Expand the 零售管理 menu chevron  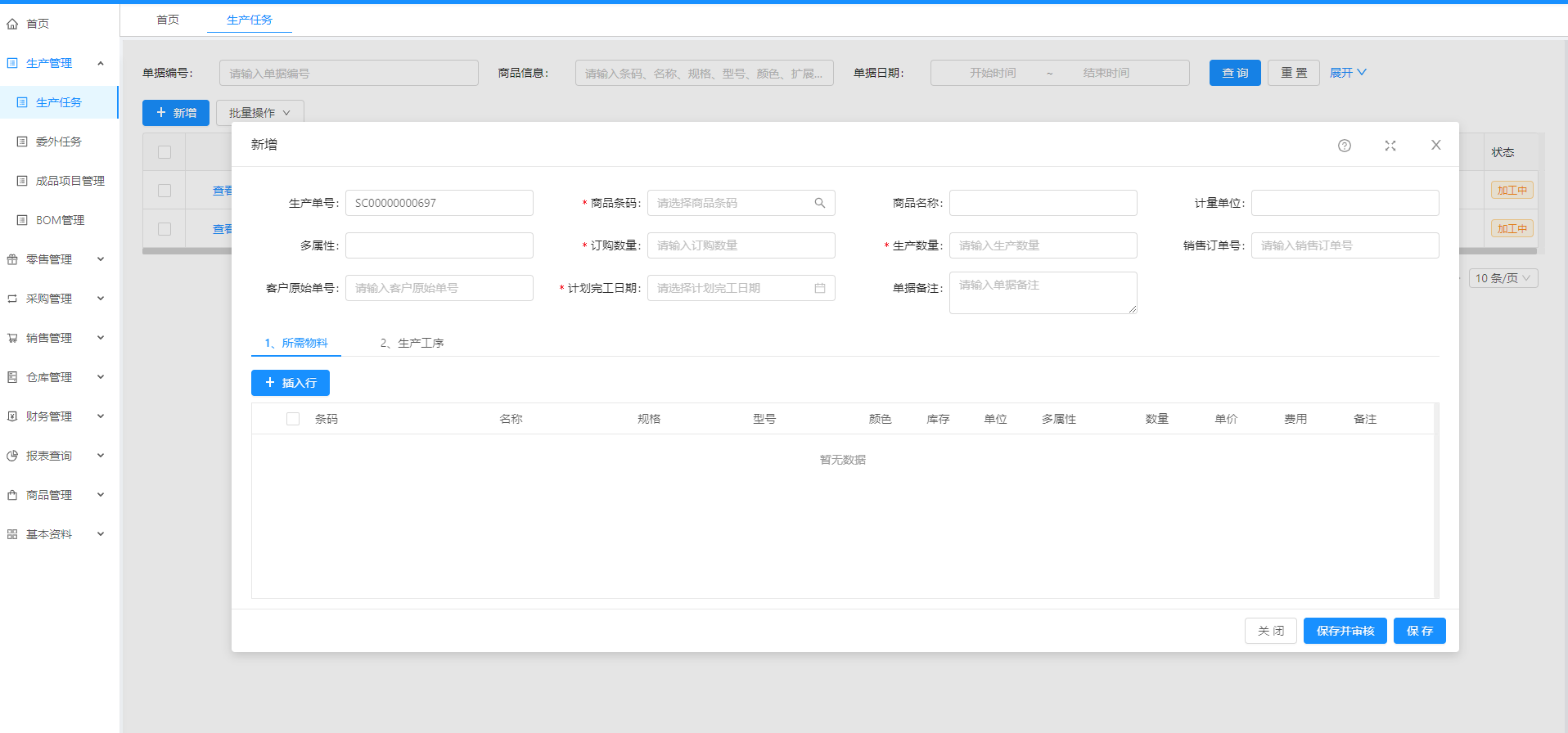[101, 259]
